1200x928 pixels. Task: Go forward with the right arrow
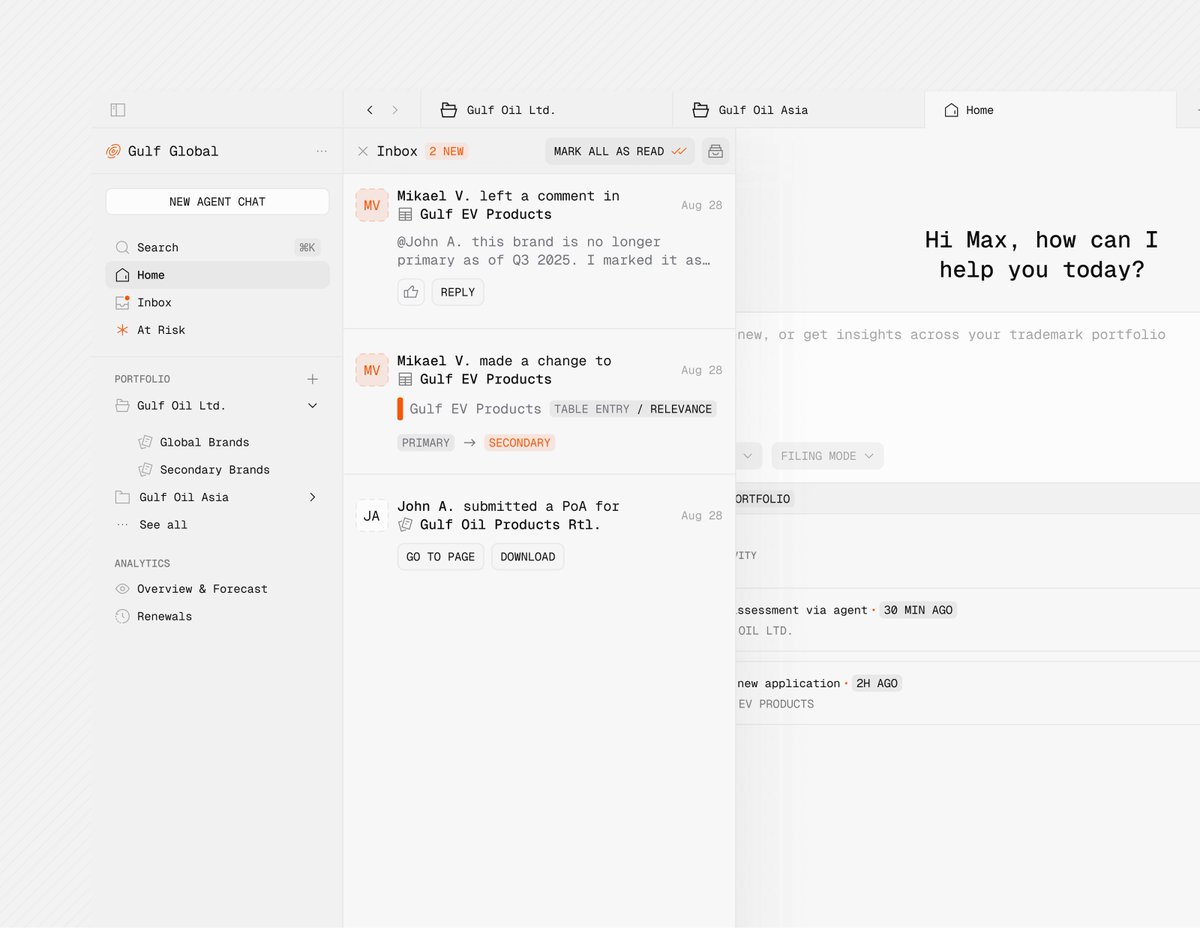[x=395, y=110]
